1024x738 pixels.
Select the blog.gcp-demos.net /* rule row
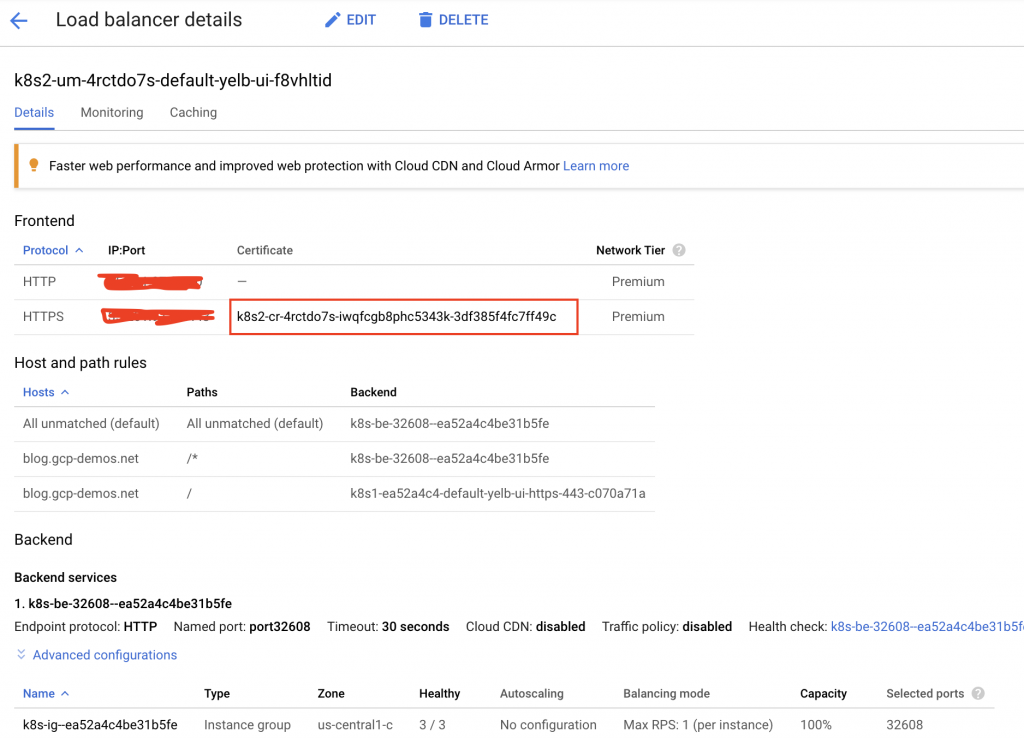(x=81, y=458)
